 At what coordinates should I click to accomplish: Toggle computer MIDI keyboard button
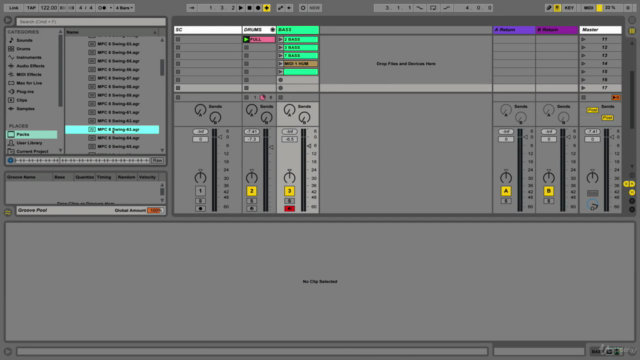click(x=557, y=8)
